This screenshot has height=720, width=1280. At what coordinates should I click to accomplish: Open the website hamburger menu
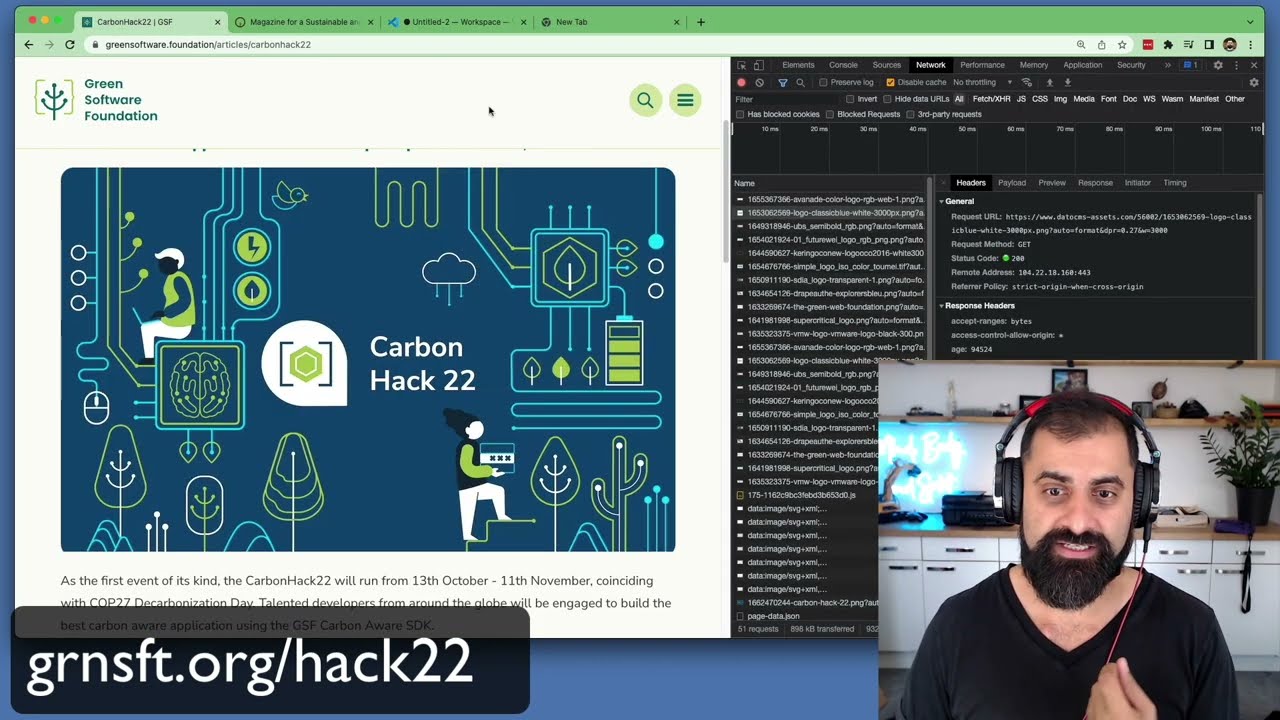[x=685, y=100]
